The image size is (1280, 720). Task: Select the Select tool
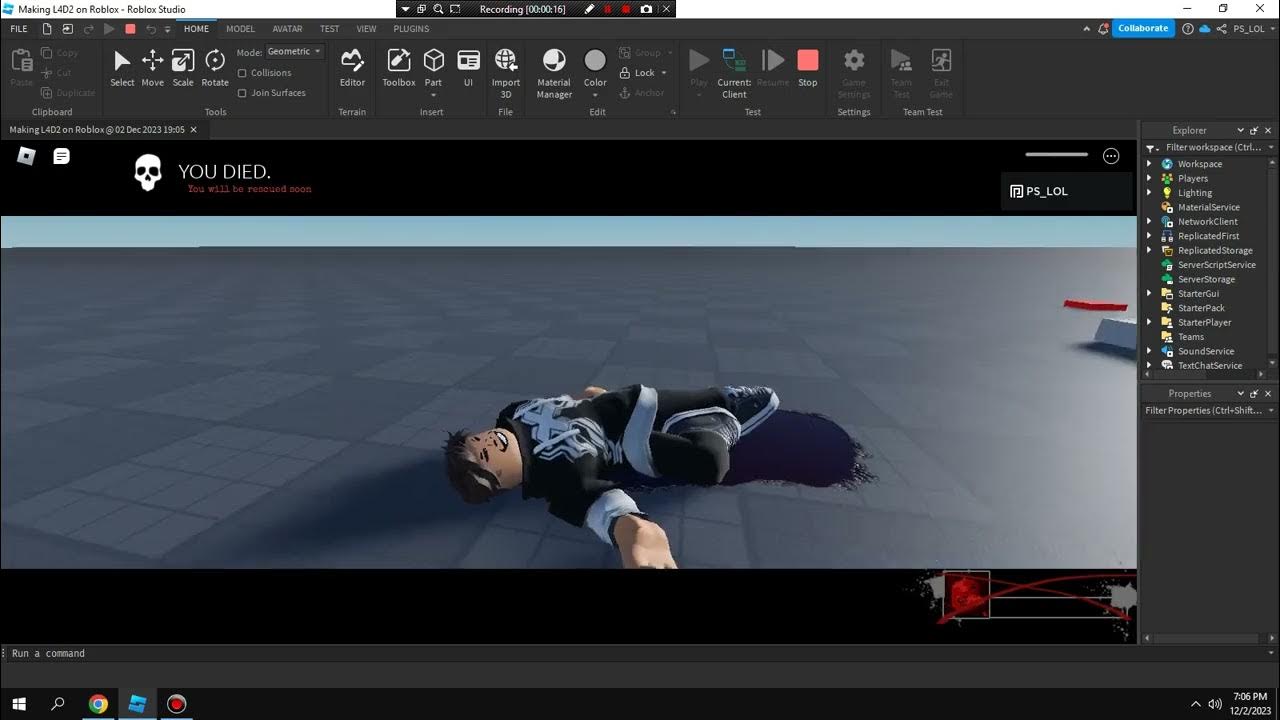(122, 68)
